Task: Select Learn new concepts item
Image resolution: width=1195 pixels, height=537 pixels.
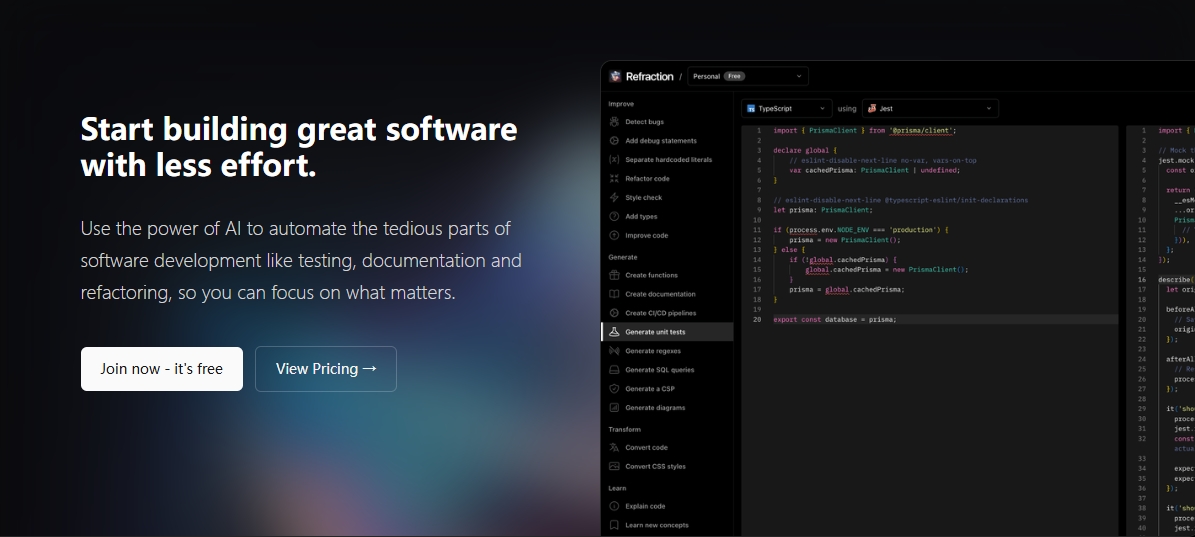Action: pyautogui.click(x=668, y=525)
